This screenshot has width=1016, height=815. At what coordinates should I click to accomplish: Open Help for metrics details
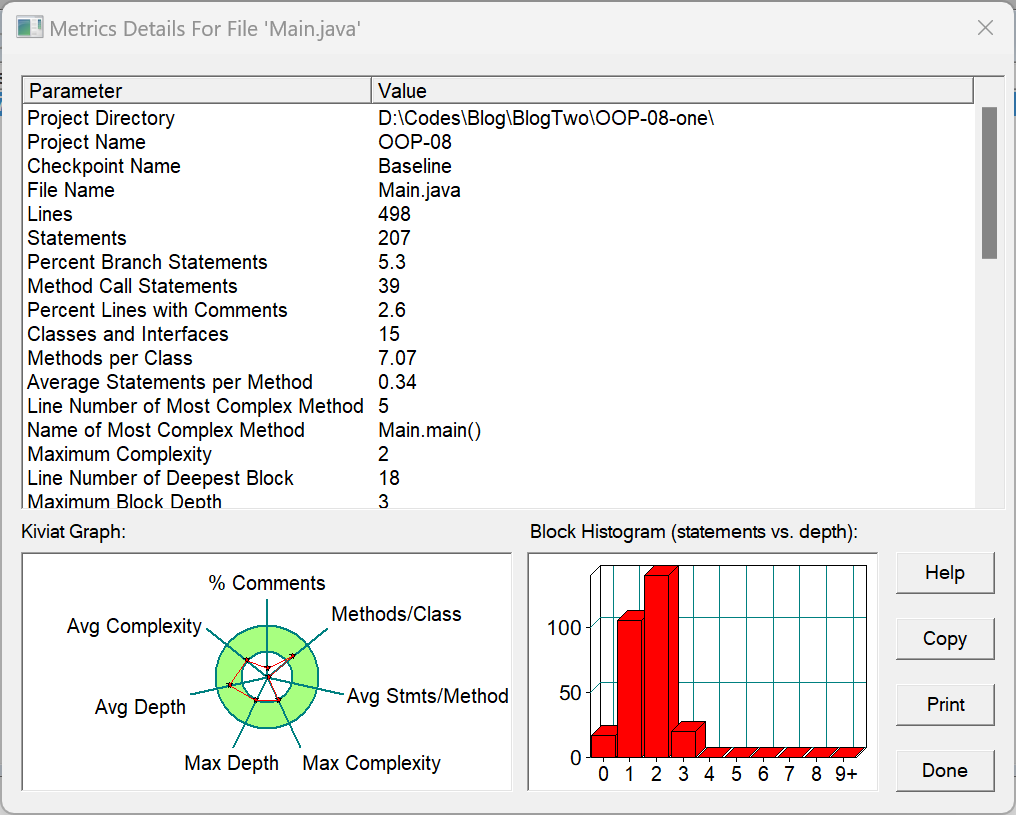tap(945, 573)
